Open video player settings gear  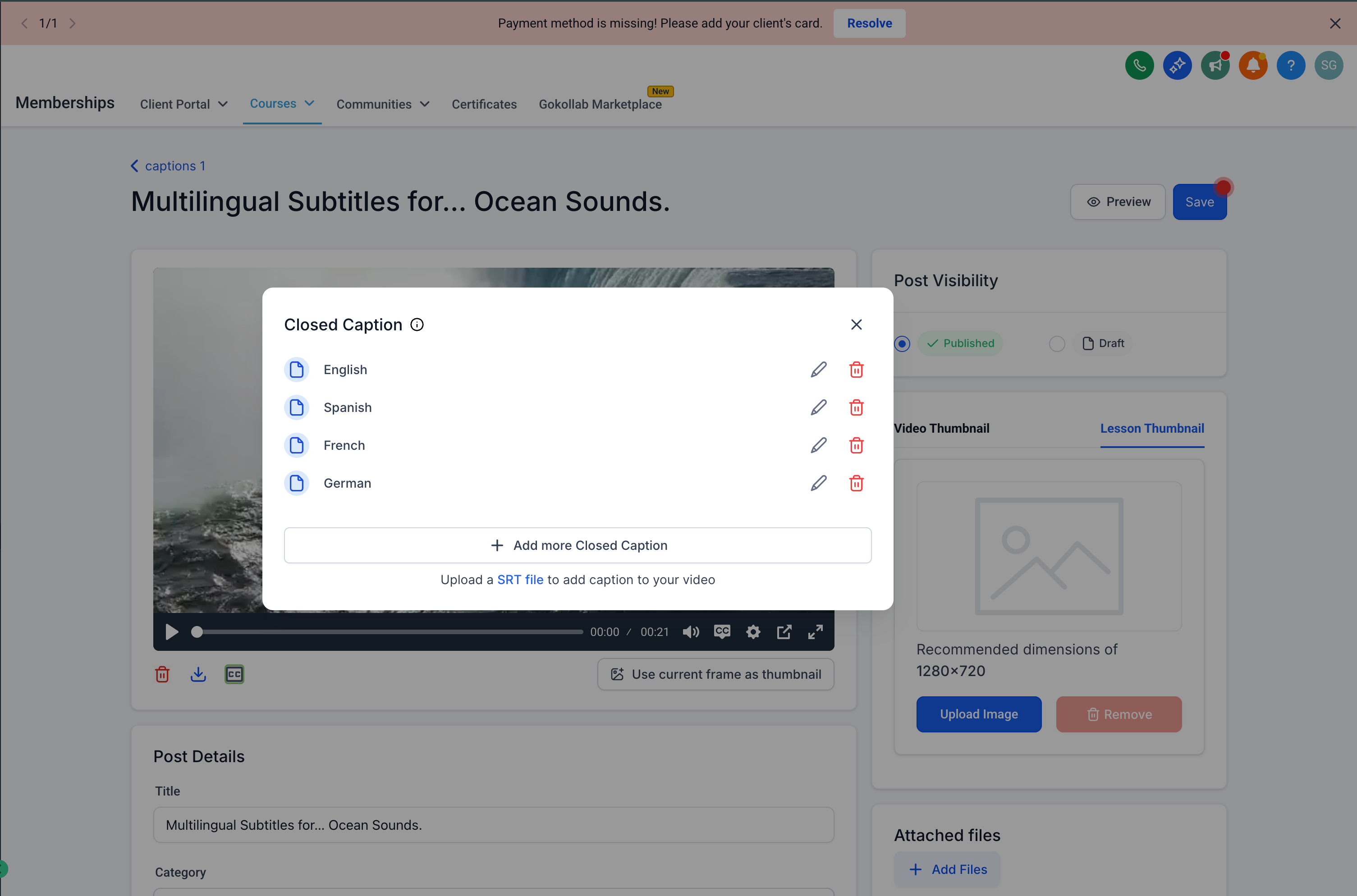[x=753, y=631]
